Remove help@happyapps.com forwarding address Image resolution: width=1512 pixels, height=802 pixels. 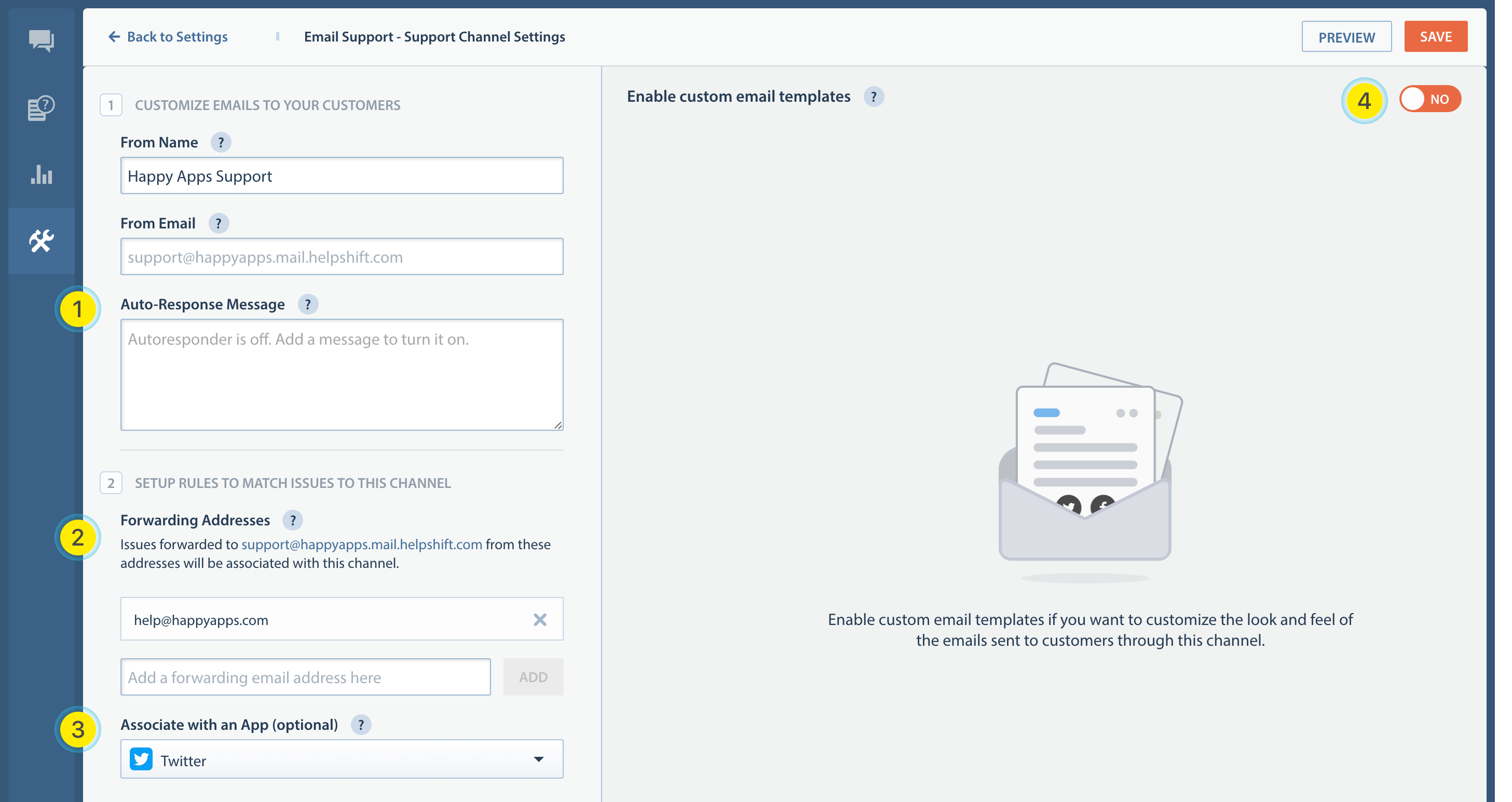539,620
